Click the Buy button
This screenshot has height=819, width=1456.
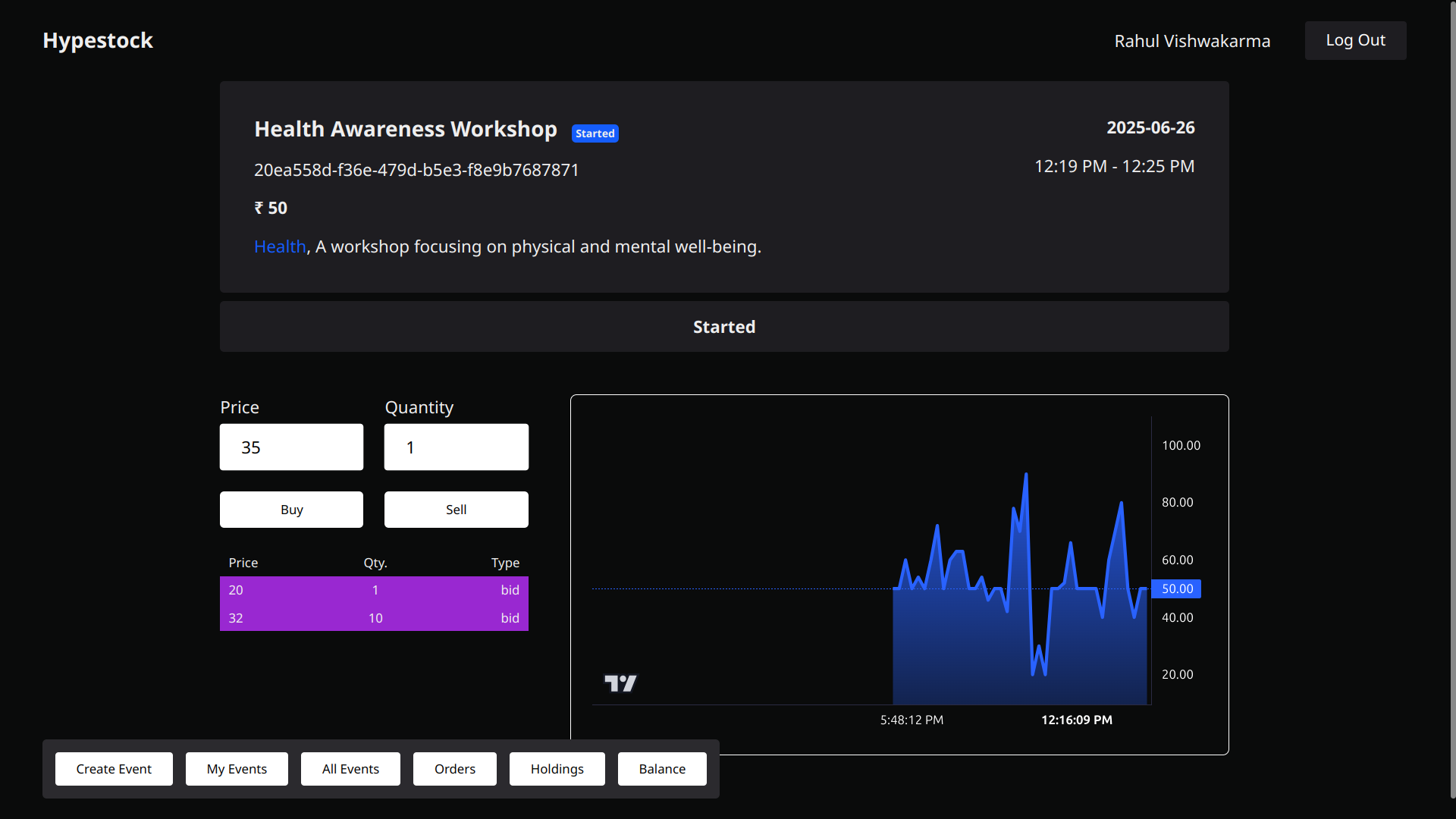tap(290, 509)
